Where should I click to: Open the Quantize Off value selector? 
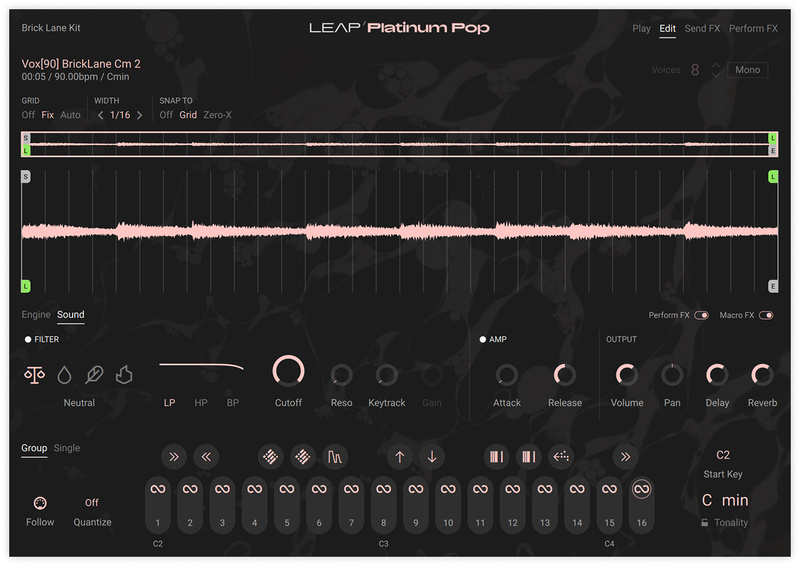click(x=92, y=503)
